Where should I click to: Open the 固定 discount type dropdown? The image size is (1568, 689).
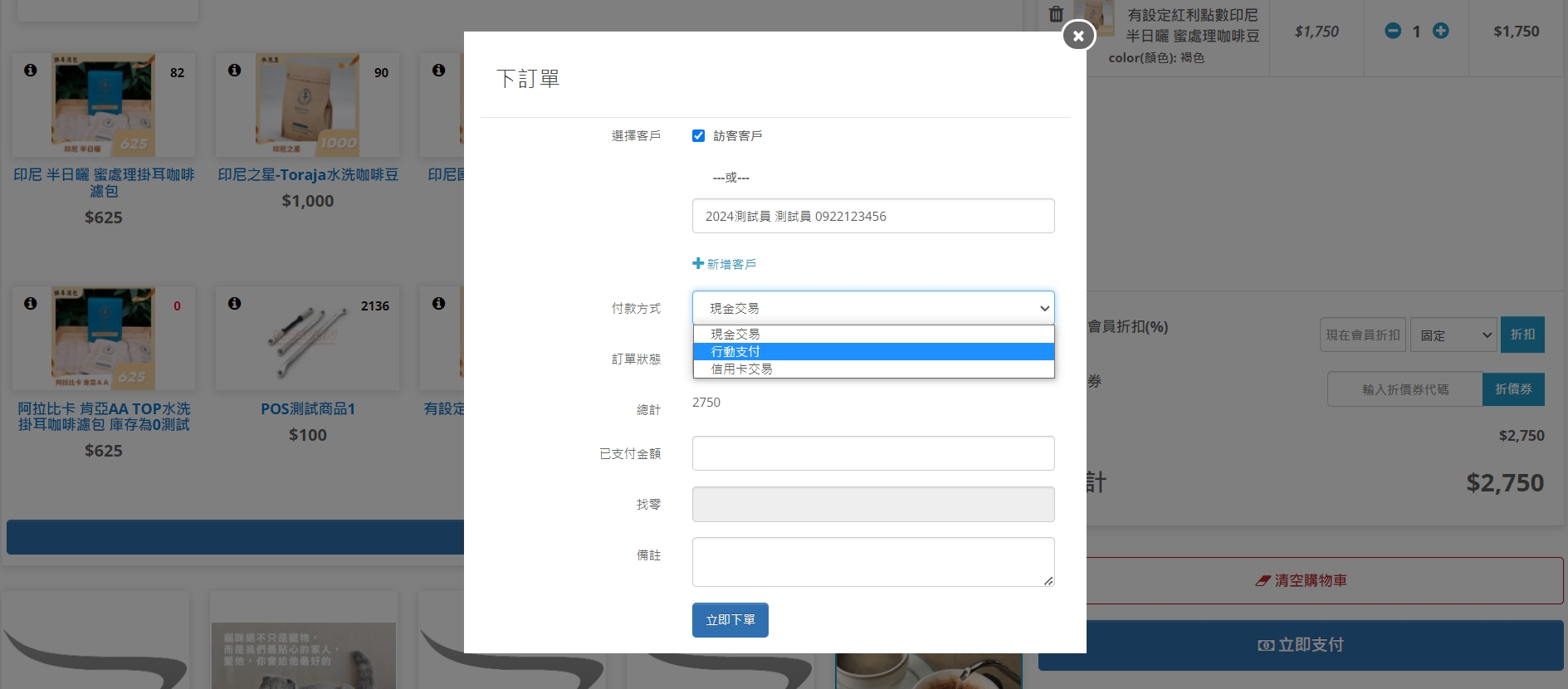pos(1453,335)
